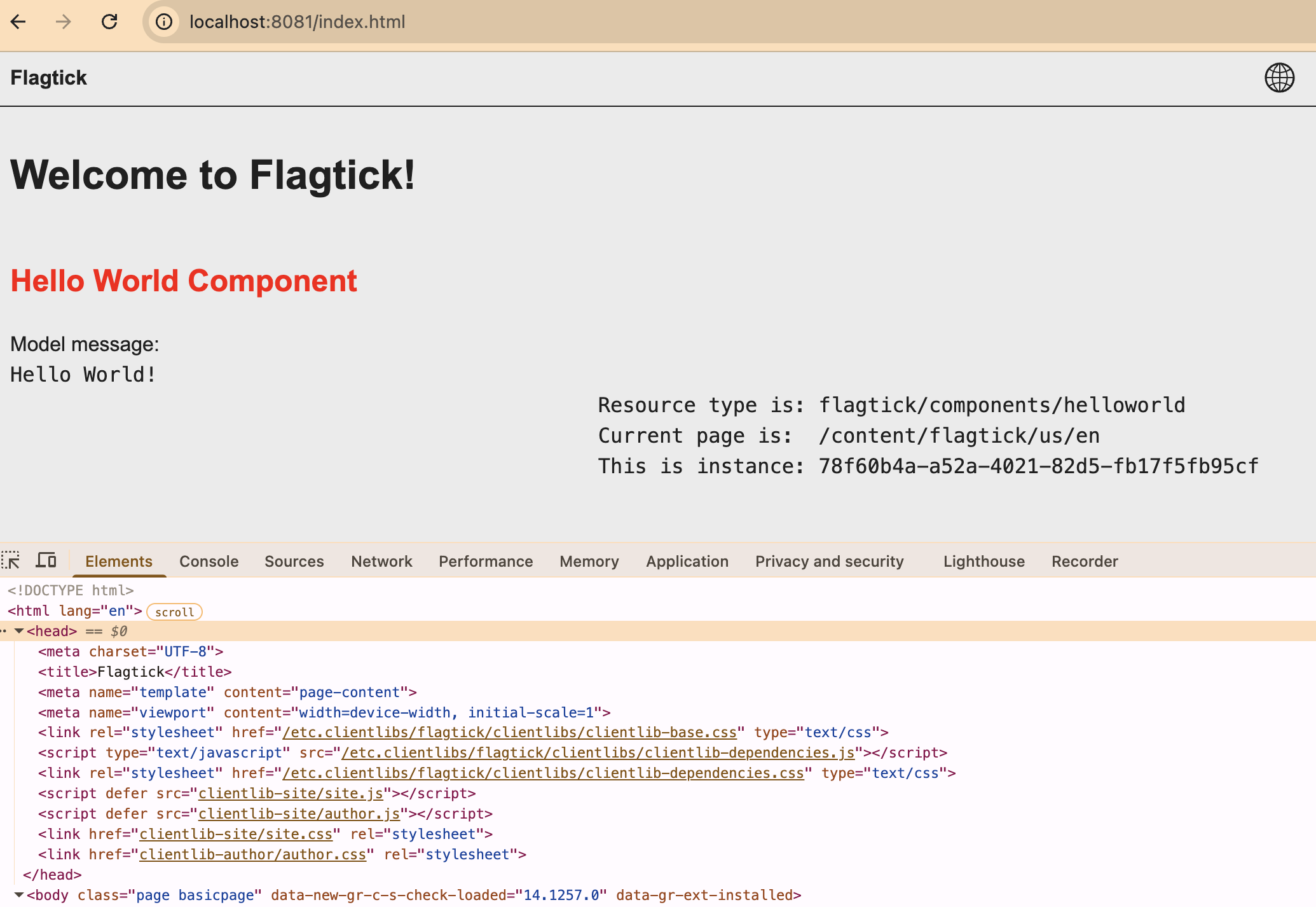Switch to the Console tab
1316x907 pixels.
[209, 561]
